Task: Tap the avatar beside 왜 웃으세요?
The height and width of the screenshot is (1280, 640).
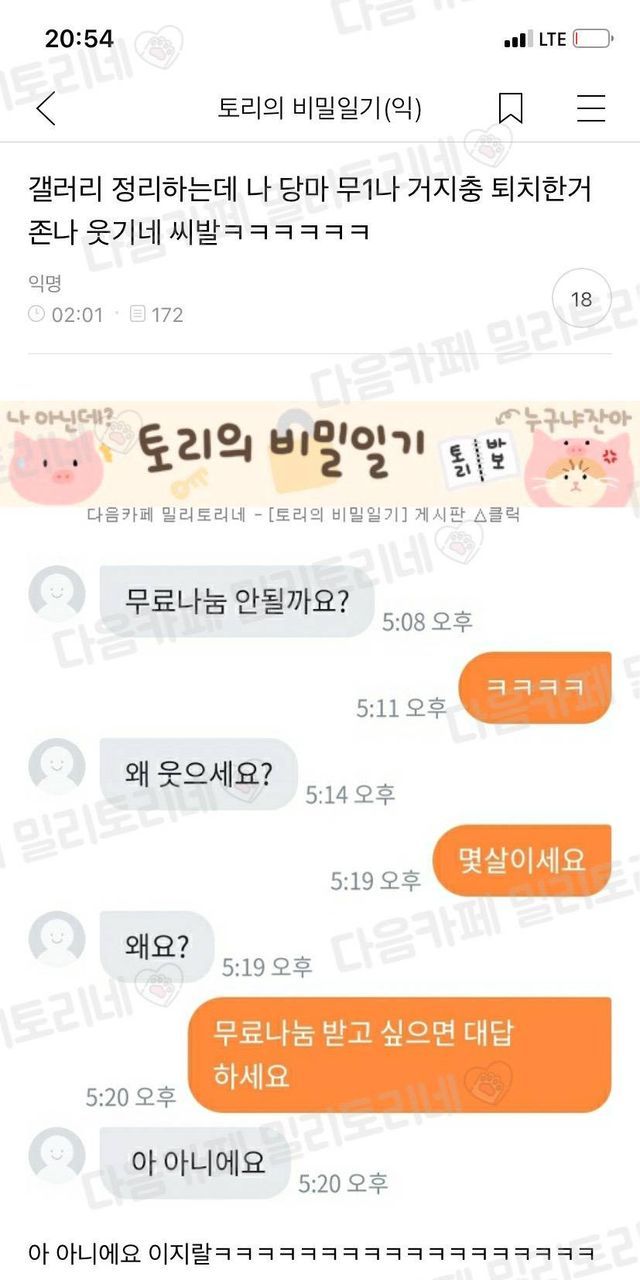Action: [x=57, y=767]
